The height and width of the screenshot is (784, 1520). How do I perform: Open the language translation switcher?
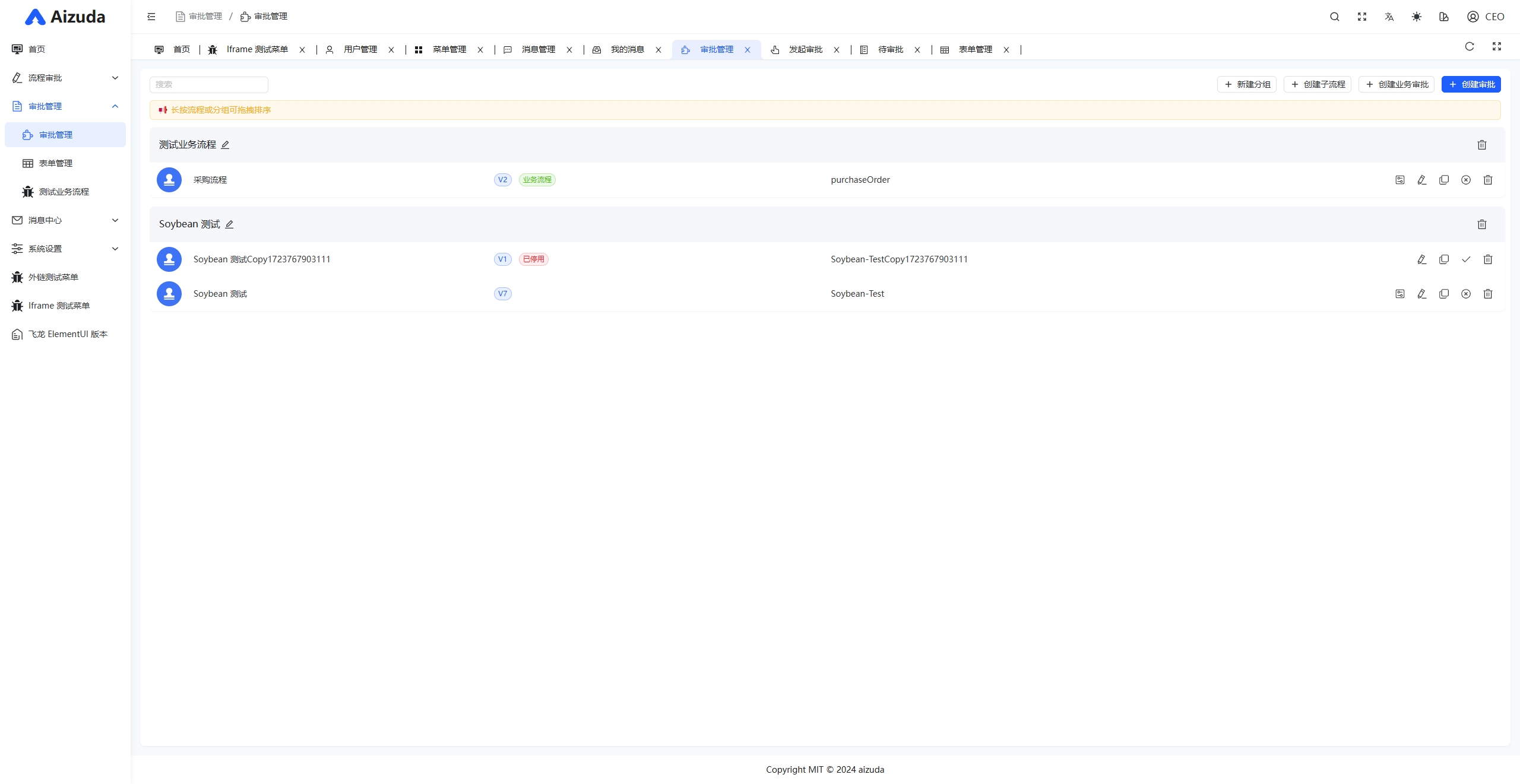[x=1389, y=17]
